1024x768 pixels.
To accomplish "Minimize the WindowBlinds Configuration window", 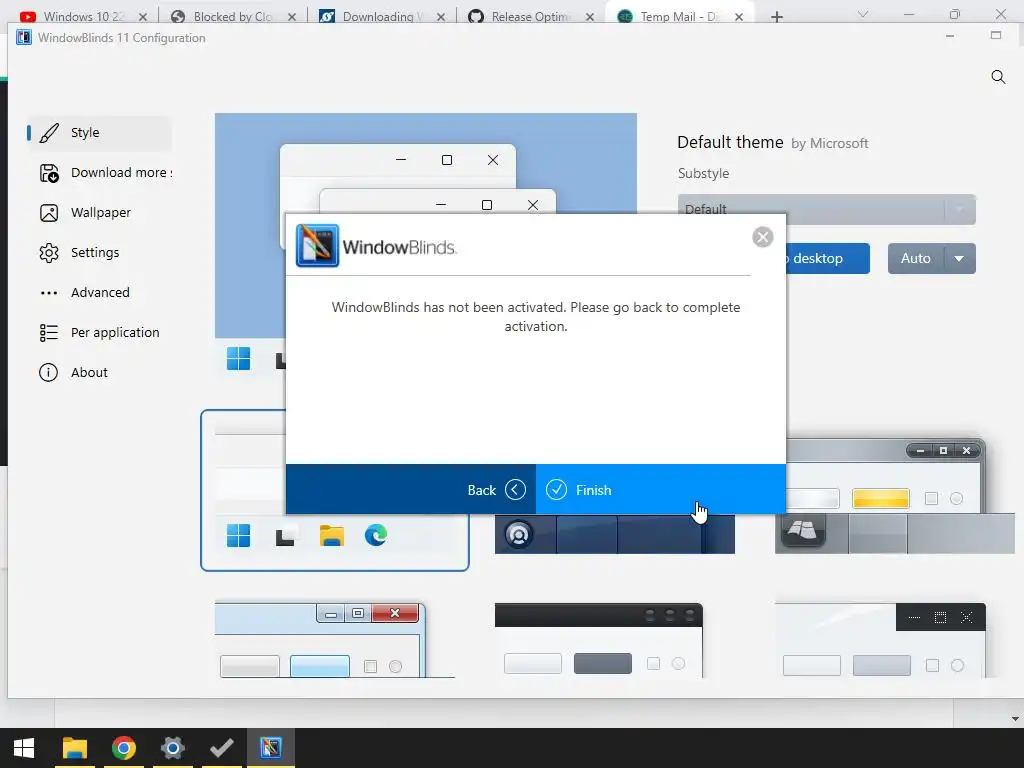I will [950, 37].
